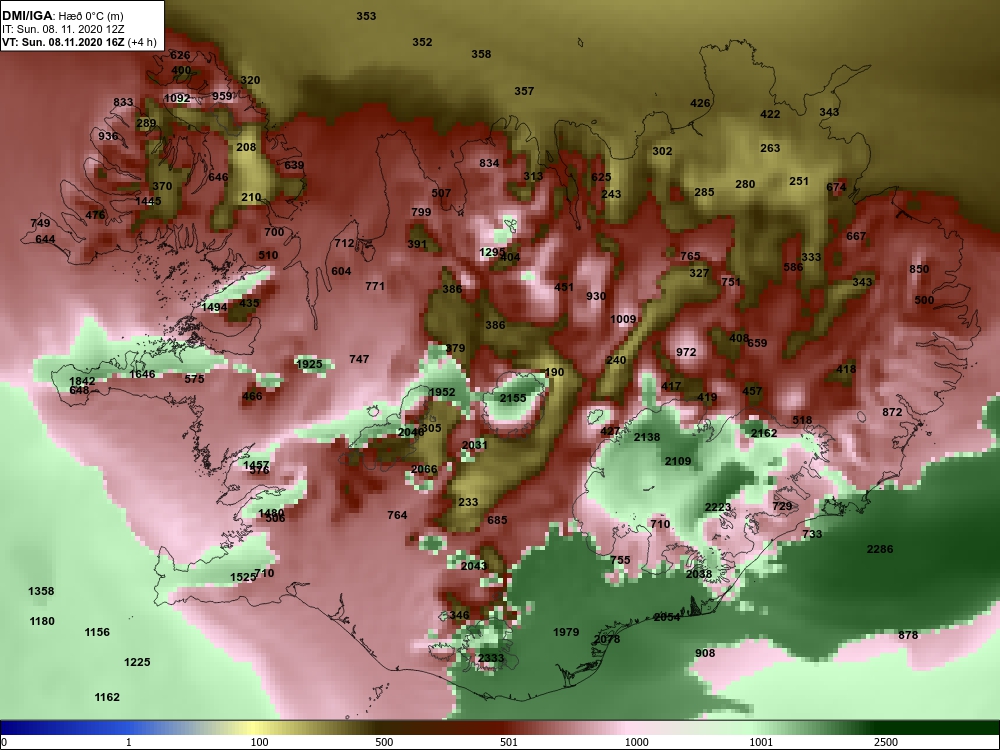Click the map value 426
1000x750 pixels.
[700, 103]
